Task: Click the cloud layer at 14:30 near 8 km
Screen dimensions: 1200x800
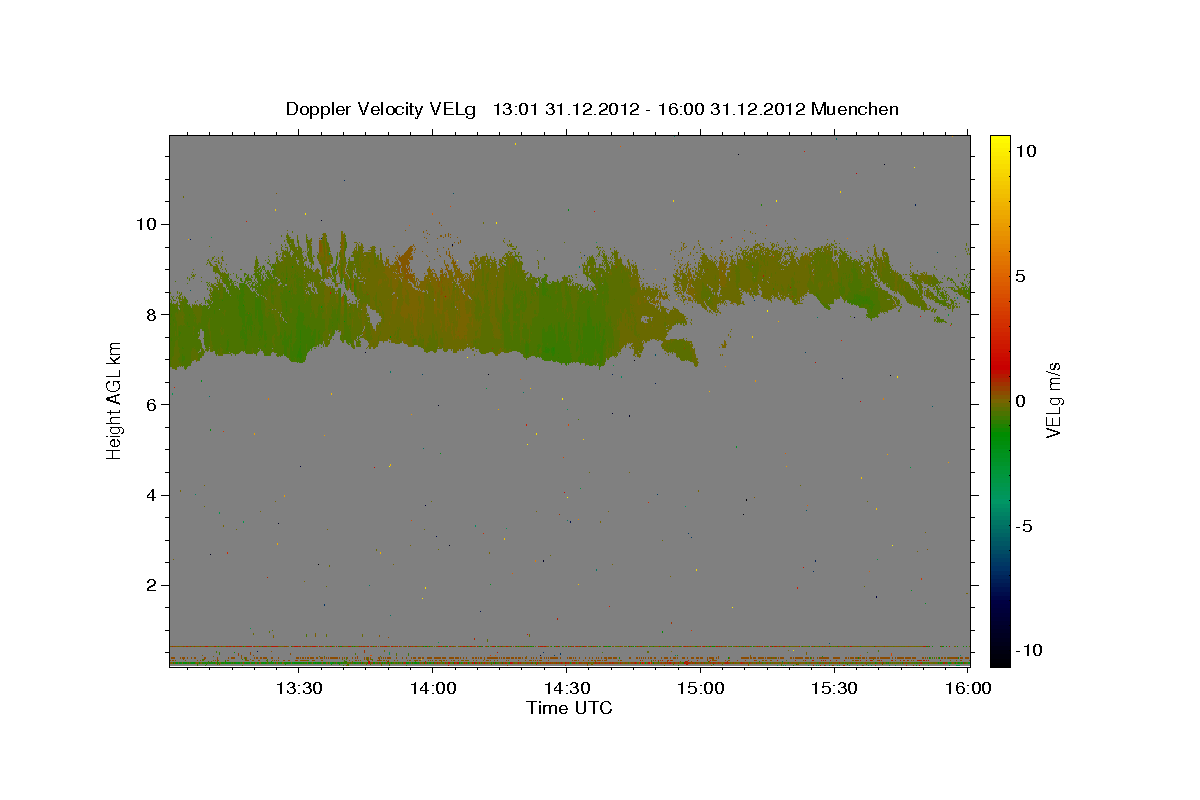Action: coord(566,314)
